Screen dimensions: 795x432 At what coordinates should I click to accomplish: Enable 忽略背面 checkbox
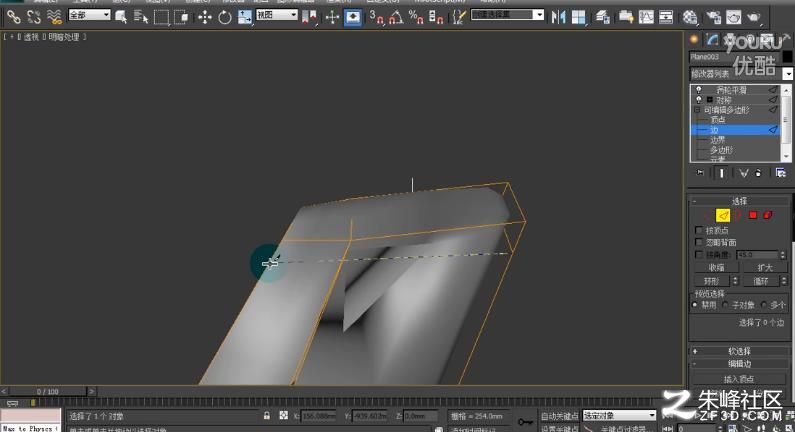[x=699, y=242]
